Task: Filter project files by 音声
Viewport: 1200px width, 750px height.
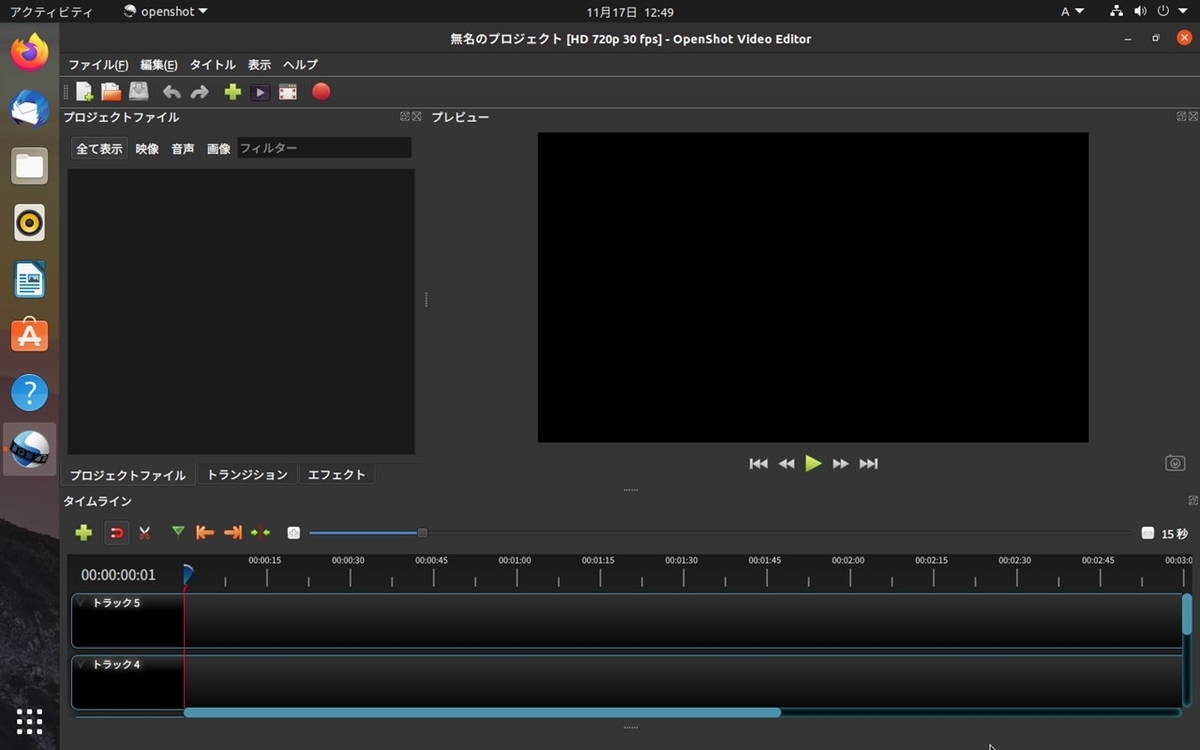Action: 183,149
